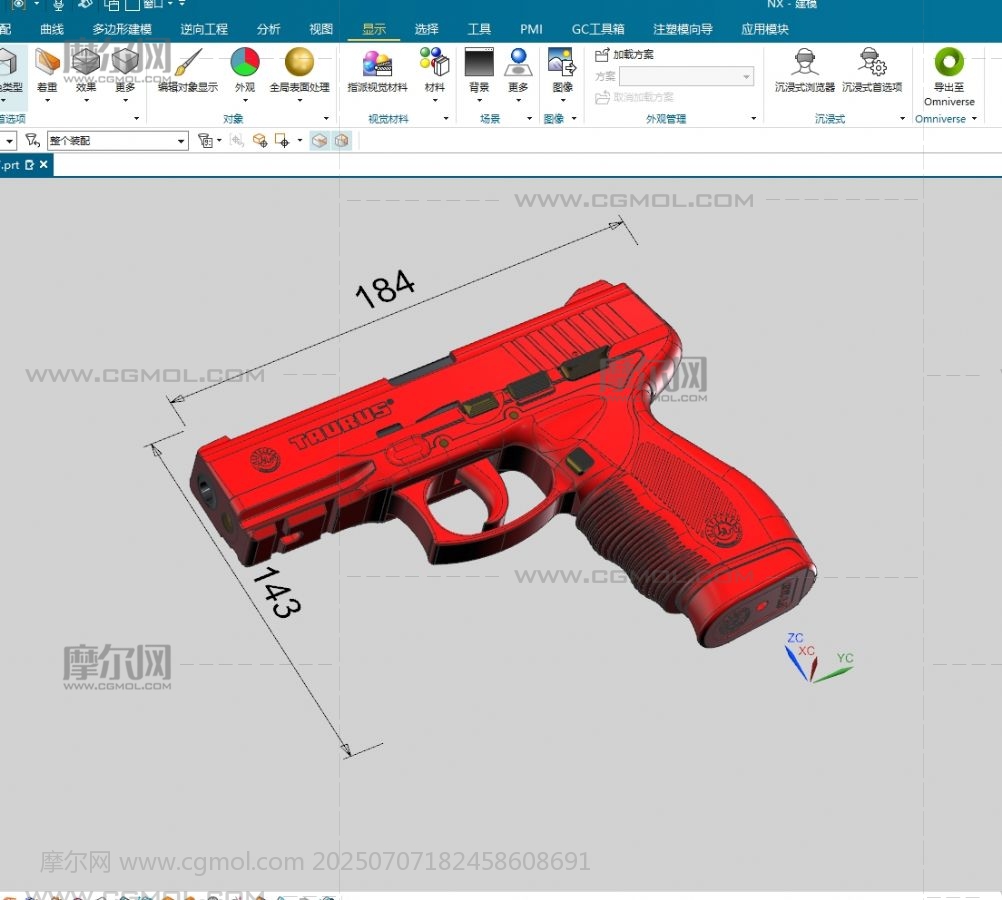1002x900 pixels.
Task: Click the 更多 cube icon beside 效果
Action: [125, 62]
